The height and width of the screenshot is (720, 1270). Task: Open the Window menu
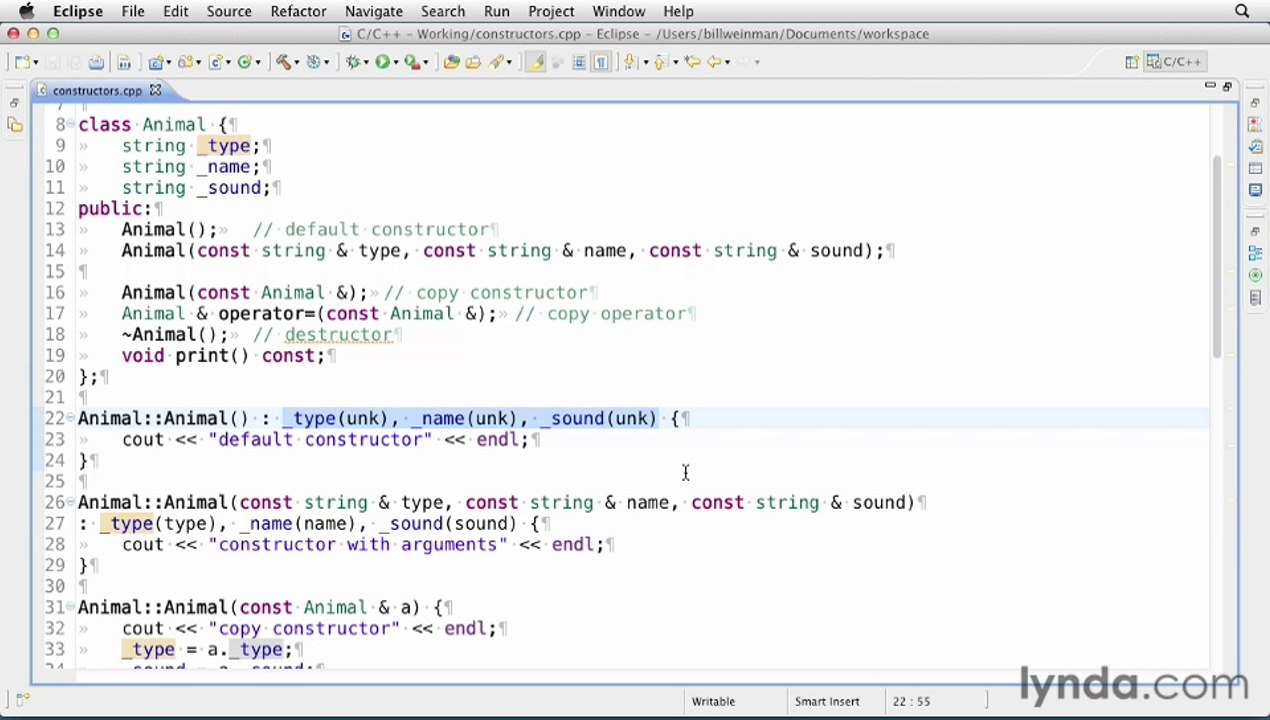click(x=618, y=11)
